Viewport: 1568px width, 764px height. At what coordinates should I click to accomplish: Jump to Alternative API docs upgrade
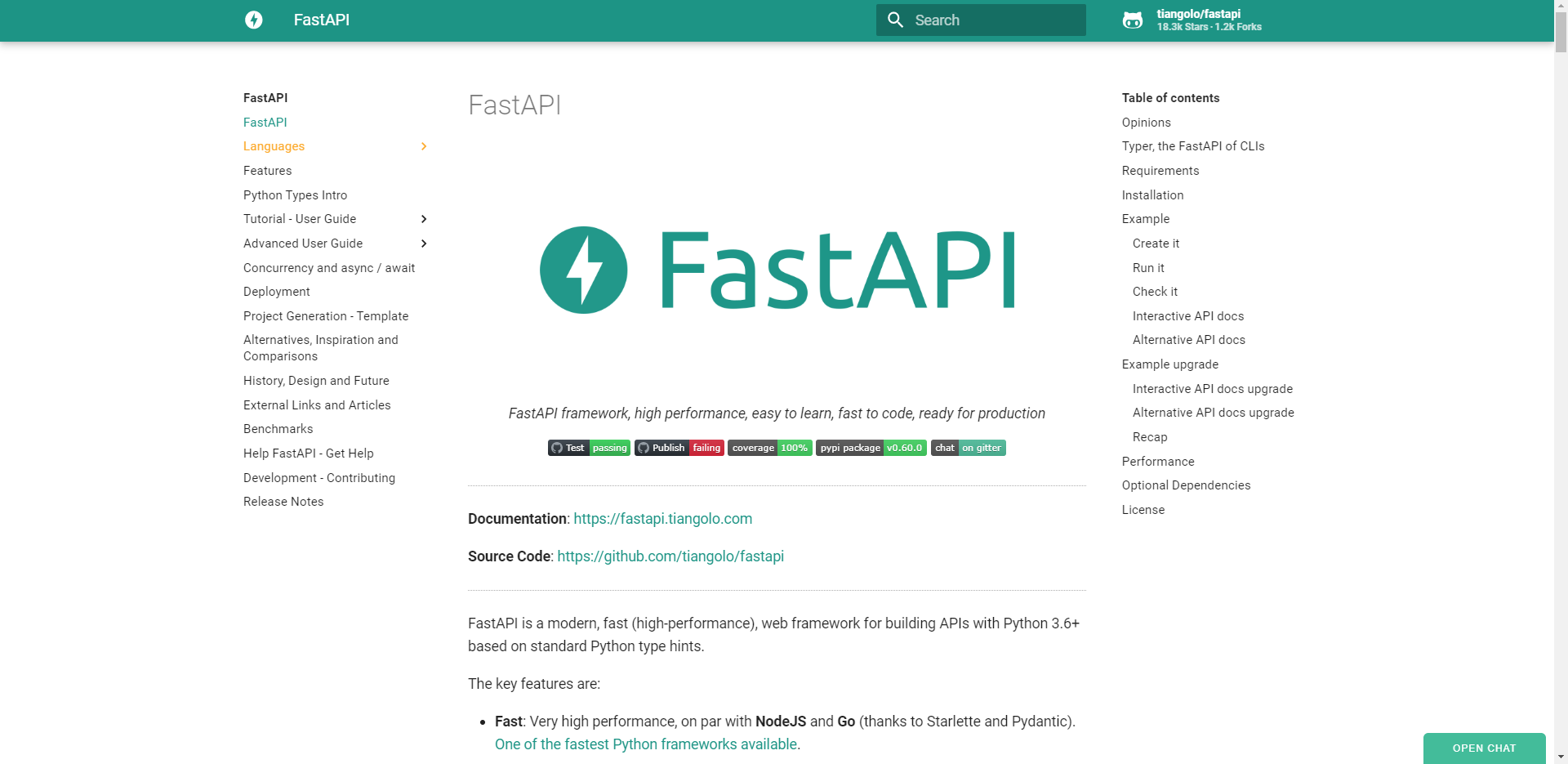1214,413
